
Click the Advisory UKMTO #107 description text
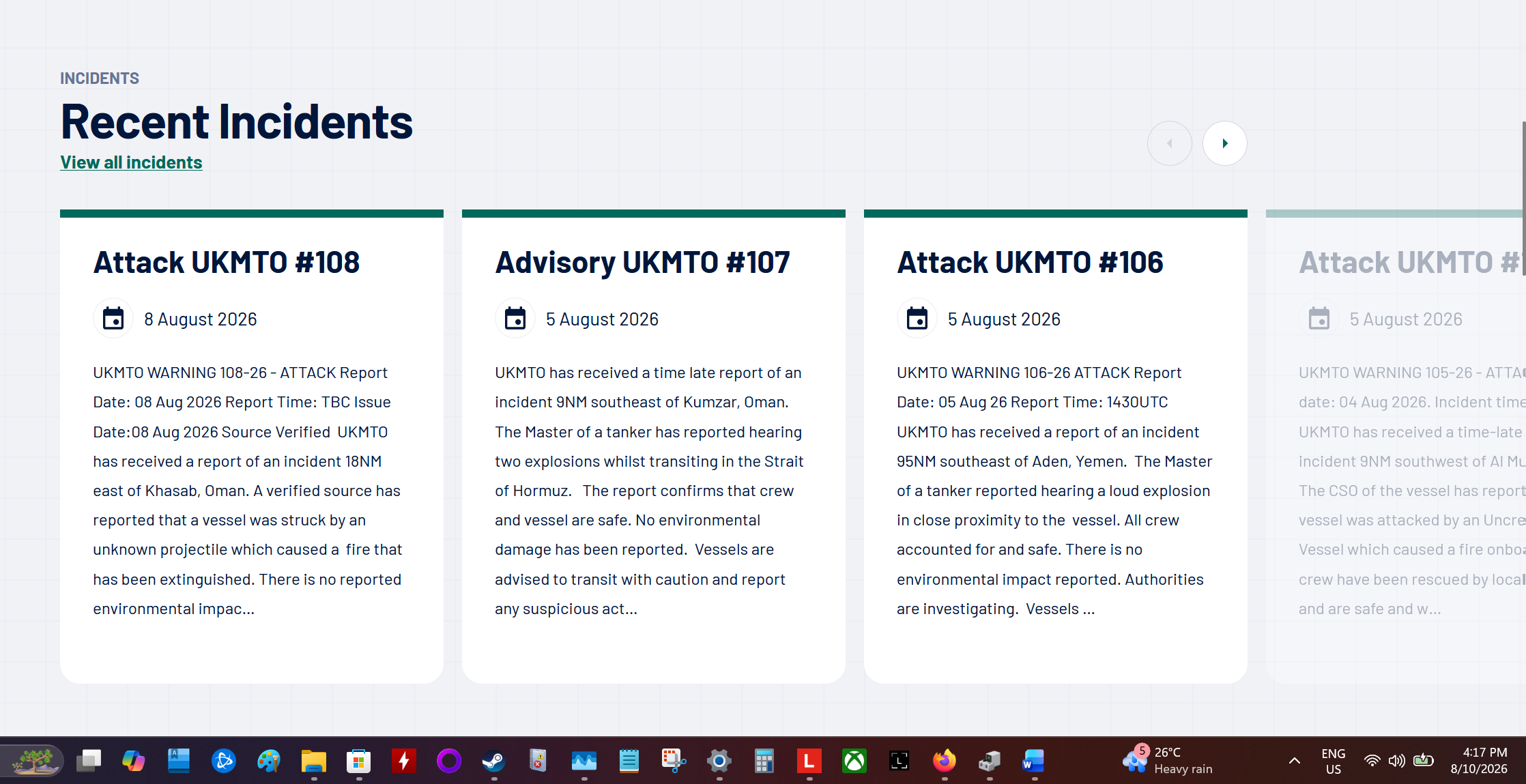tap(649, 491)
